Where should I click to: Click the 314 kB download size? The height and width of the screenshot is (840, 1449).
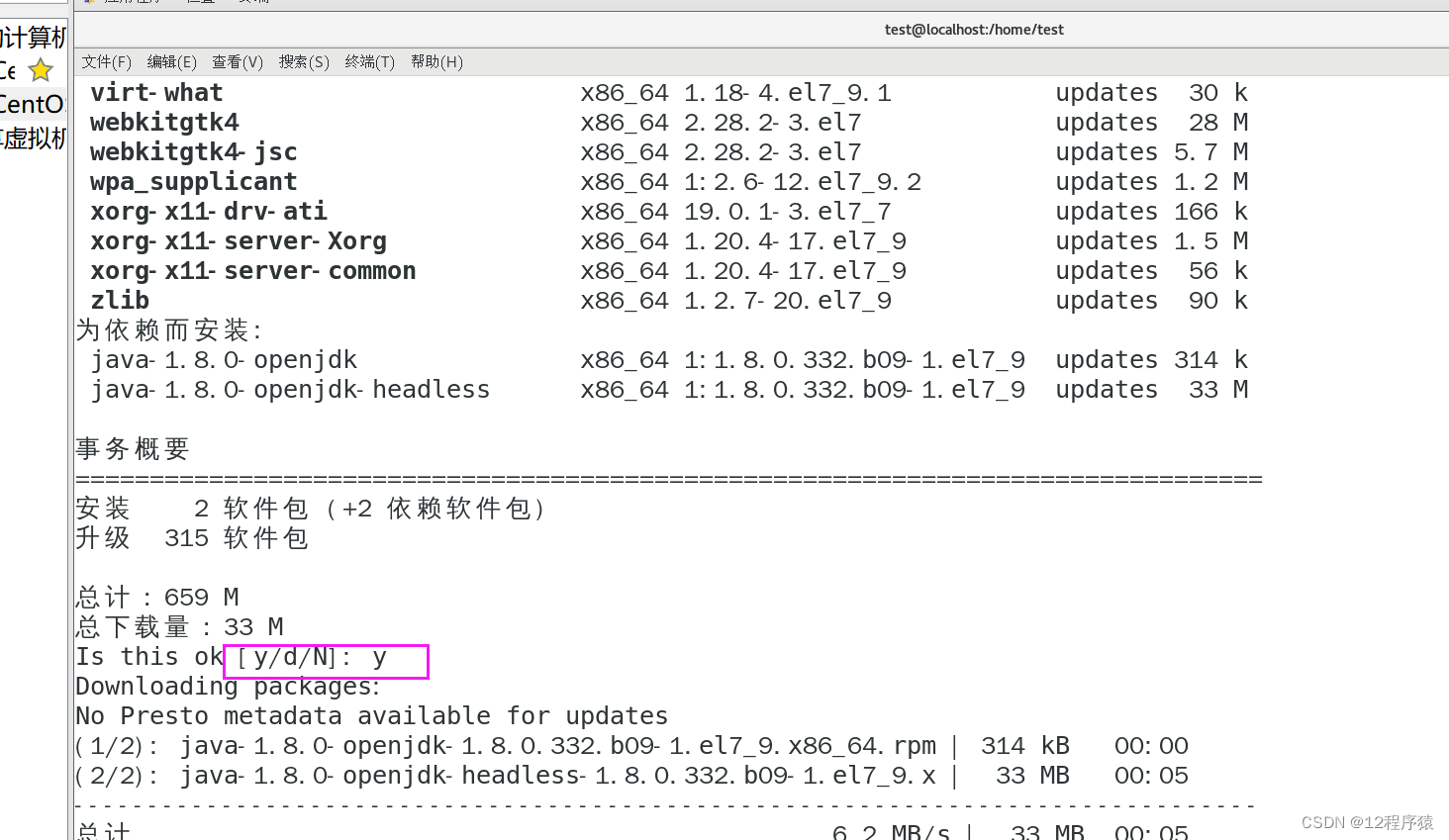pos(1025,746)
